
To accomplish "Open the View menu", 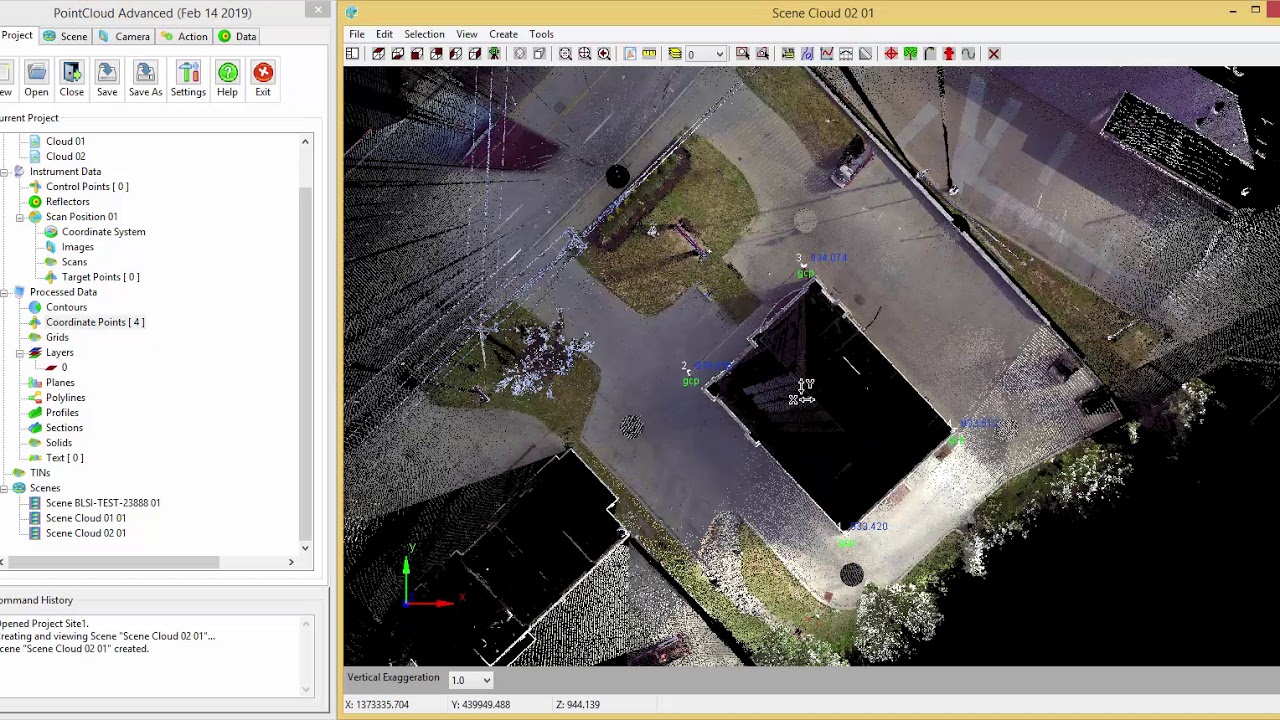I will [466, 34].
